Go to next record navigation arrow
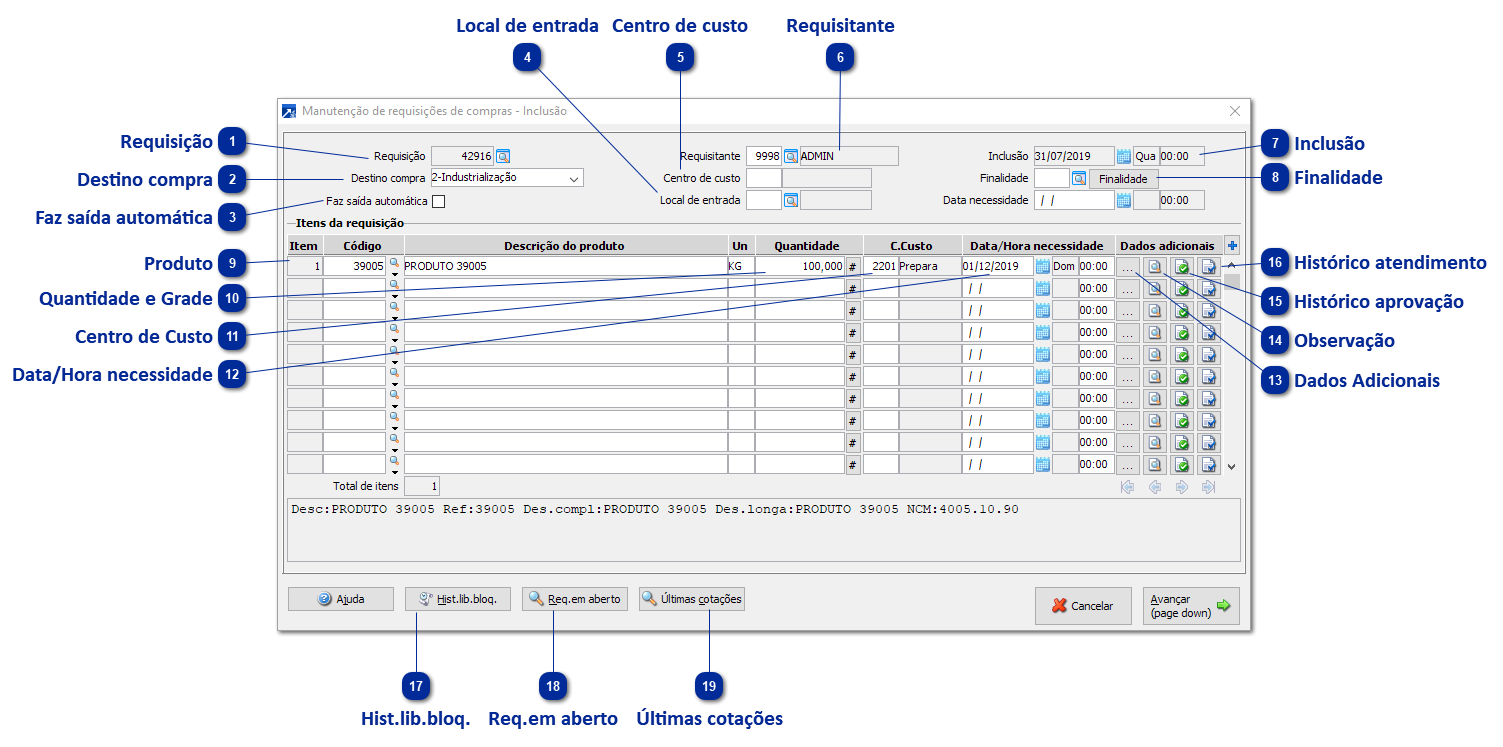Screen dimensions: 1503x747 click(x=1182, y=487)
